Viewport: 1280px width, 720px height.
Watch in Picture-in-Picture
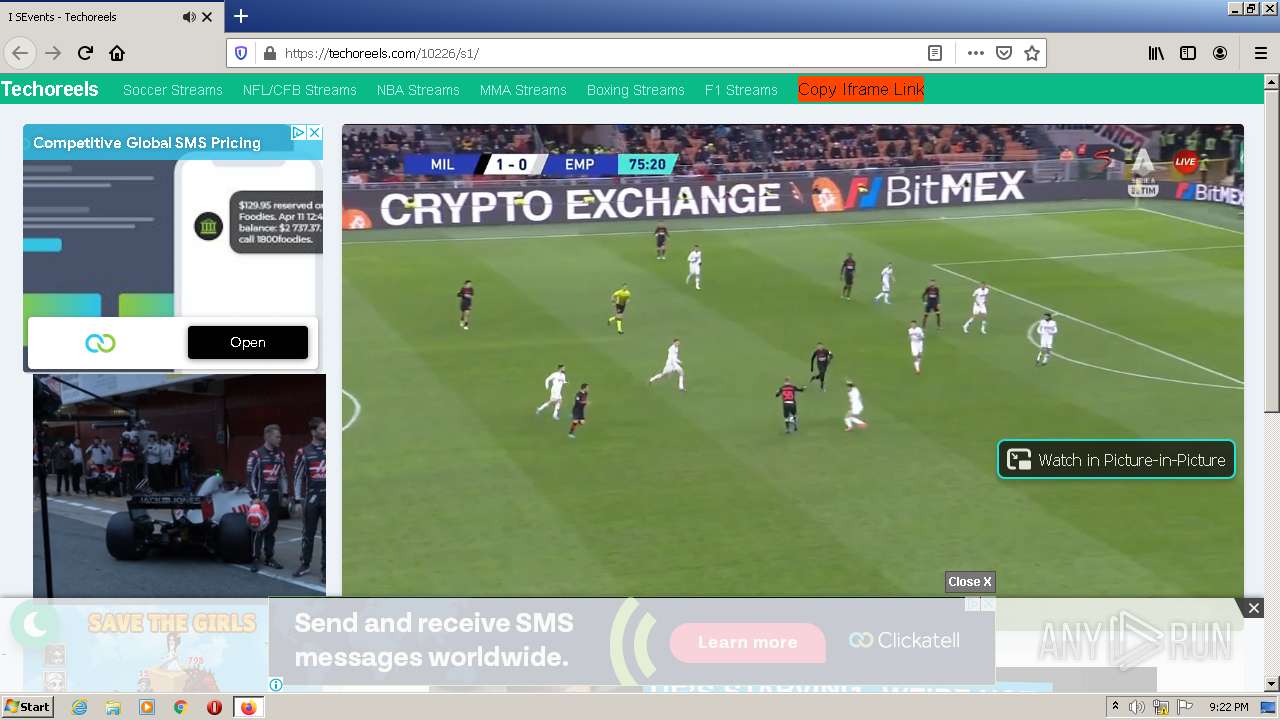coord(1116,460)
